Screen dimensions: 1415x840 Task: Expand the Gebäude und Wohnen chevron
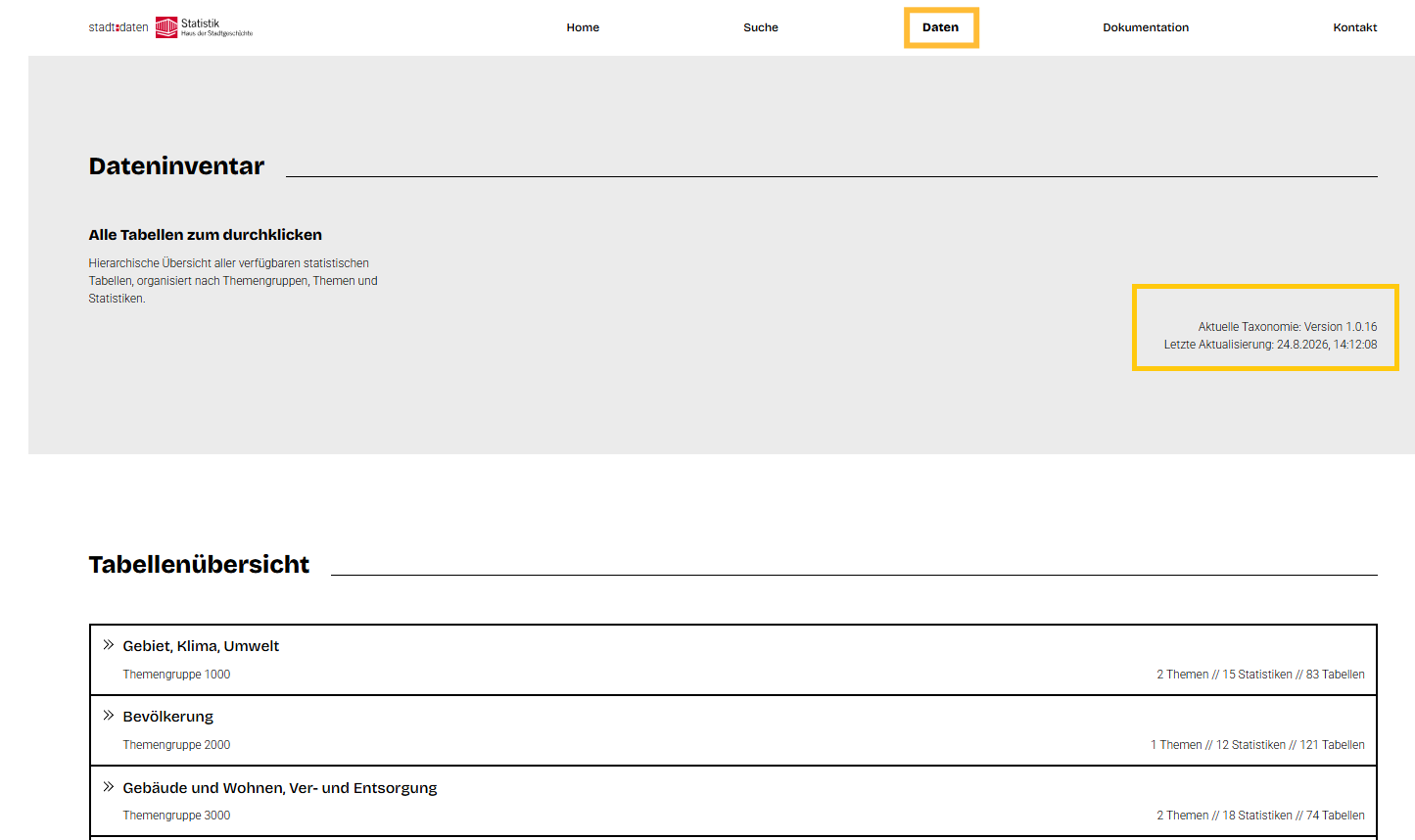109,787
